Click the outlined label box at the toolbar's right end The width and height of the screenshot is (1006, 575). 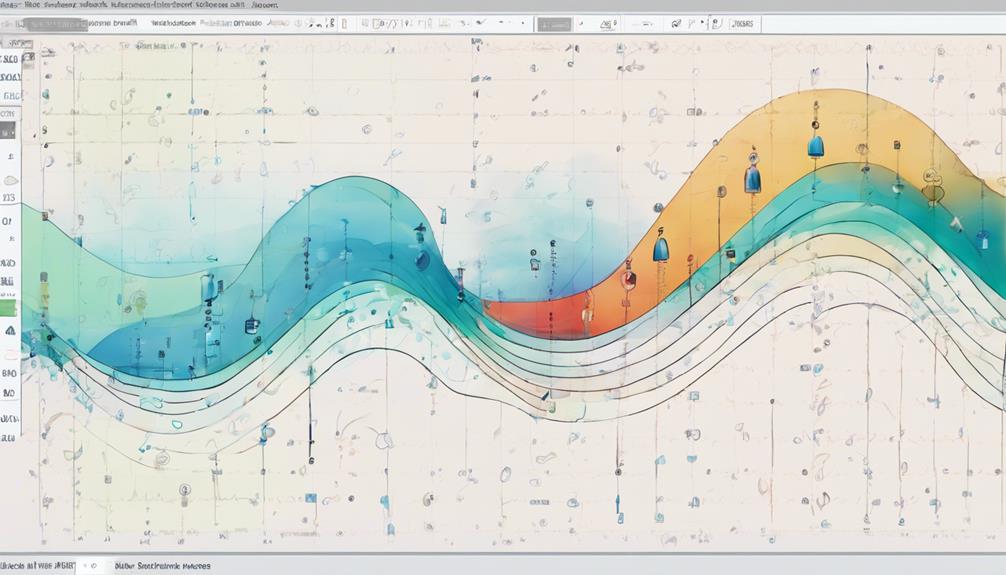coord(743,24)
